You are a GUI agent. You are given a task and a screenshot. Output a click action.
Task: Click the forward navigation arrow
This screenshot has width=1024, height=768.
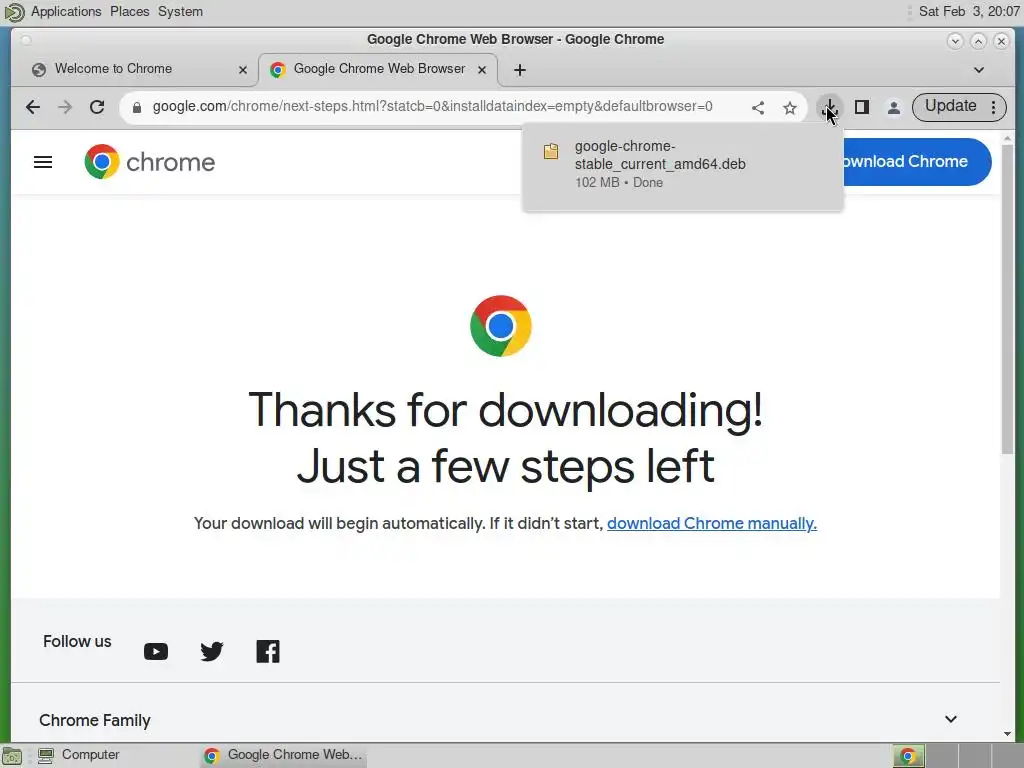65,107
